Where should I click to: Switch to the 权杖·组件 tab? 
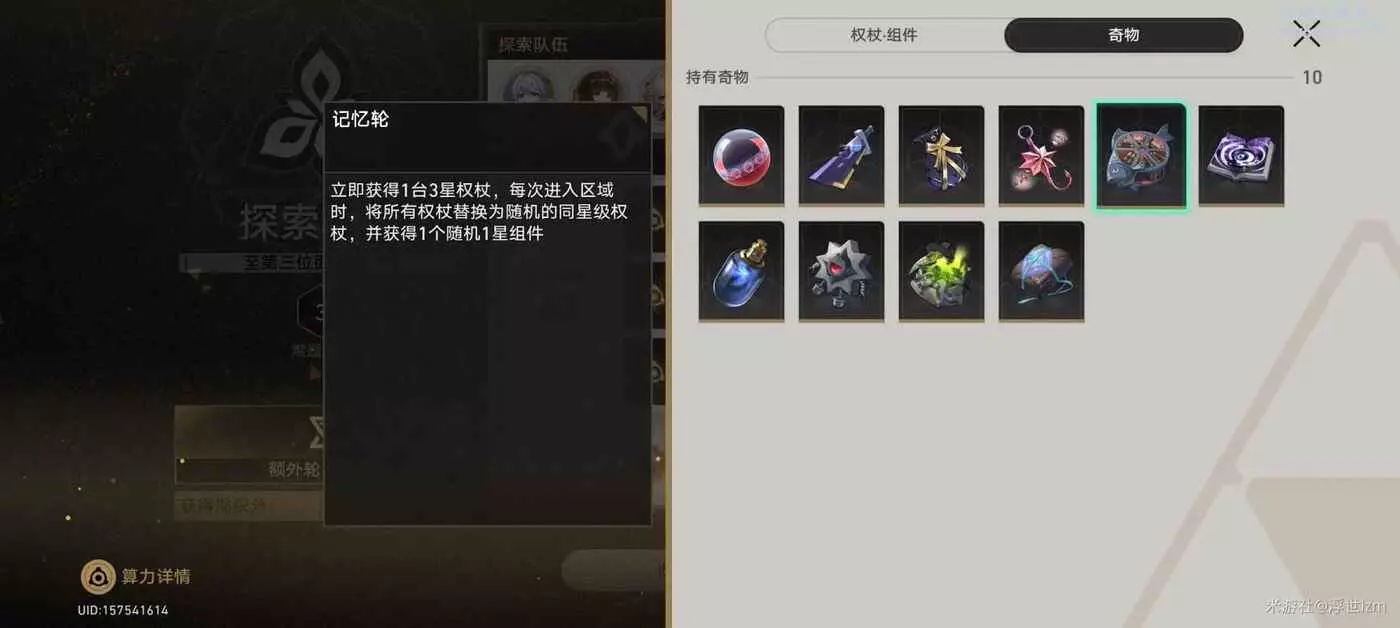tap(884, 35)
